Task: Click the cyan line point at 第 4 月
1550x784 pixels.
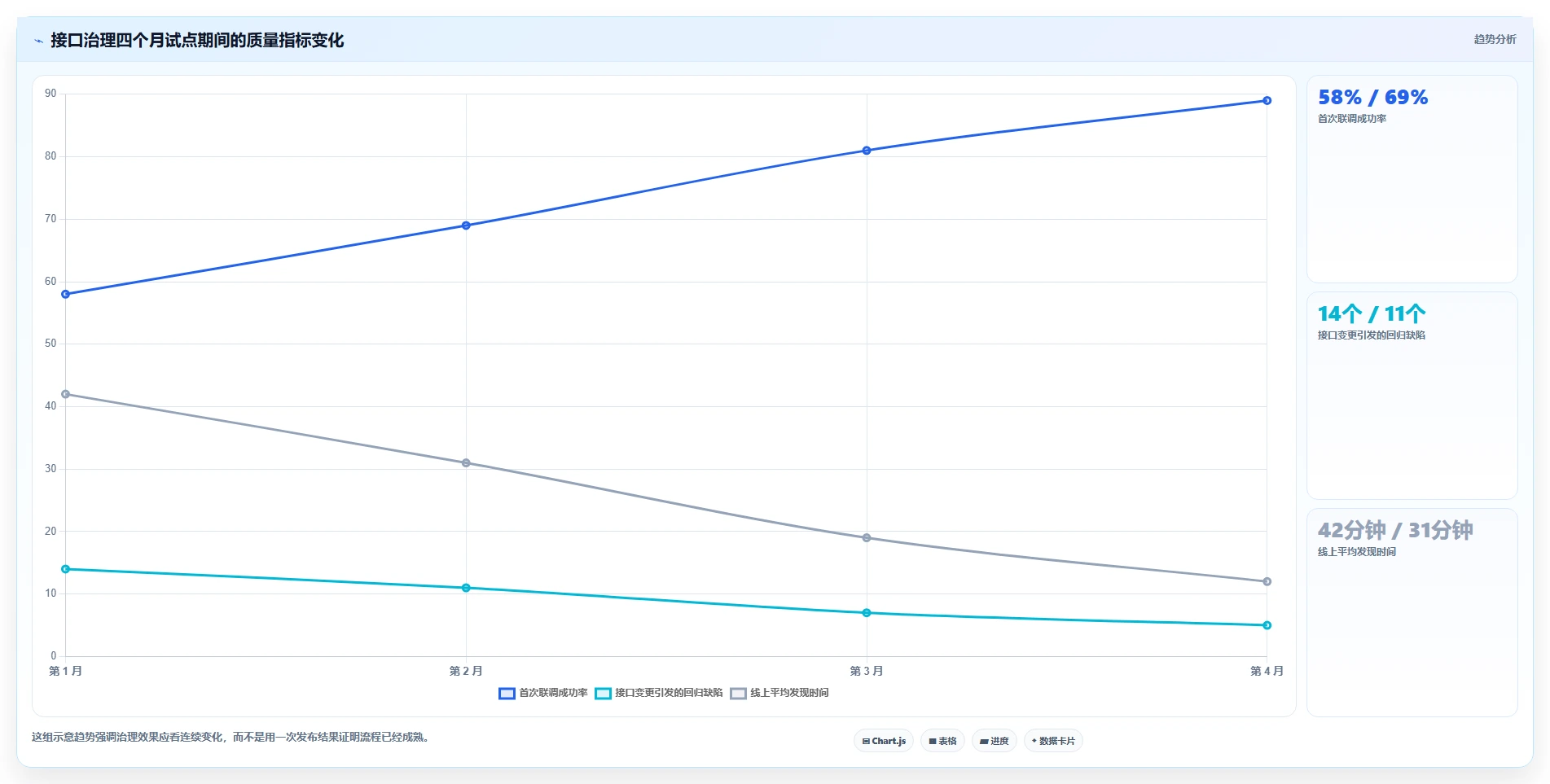Action: tap(1267, 625)
